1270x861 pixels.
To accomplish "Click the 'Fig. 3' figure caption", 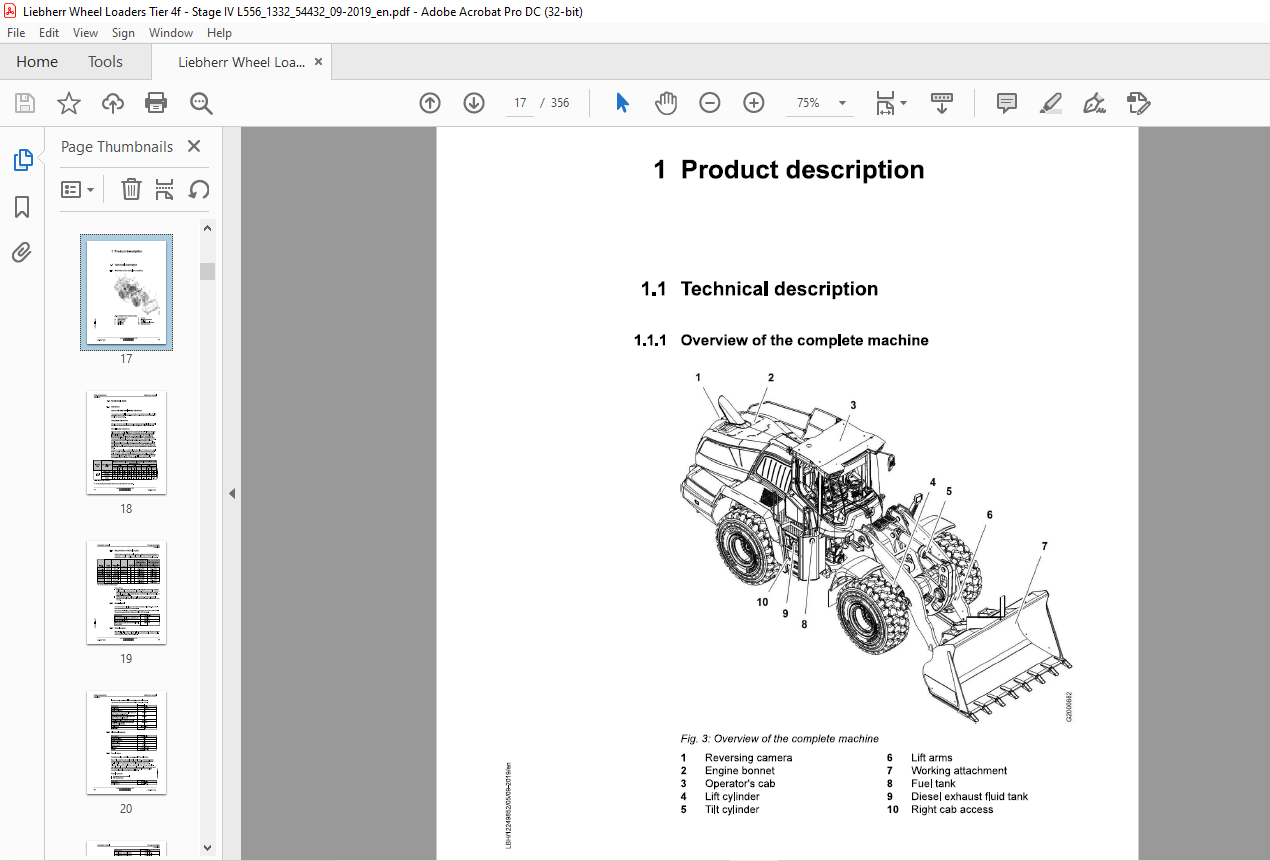I will (780, 739).
